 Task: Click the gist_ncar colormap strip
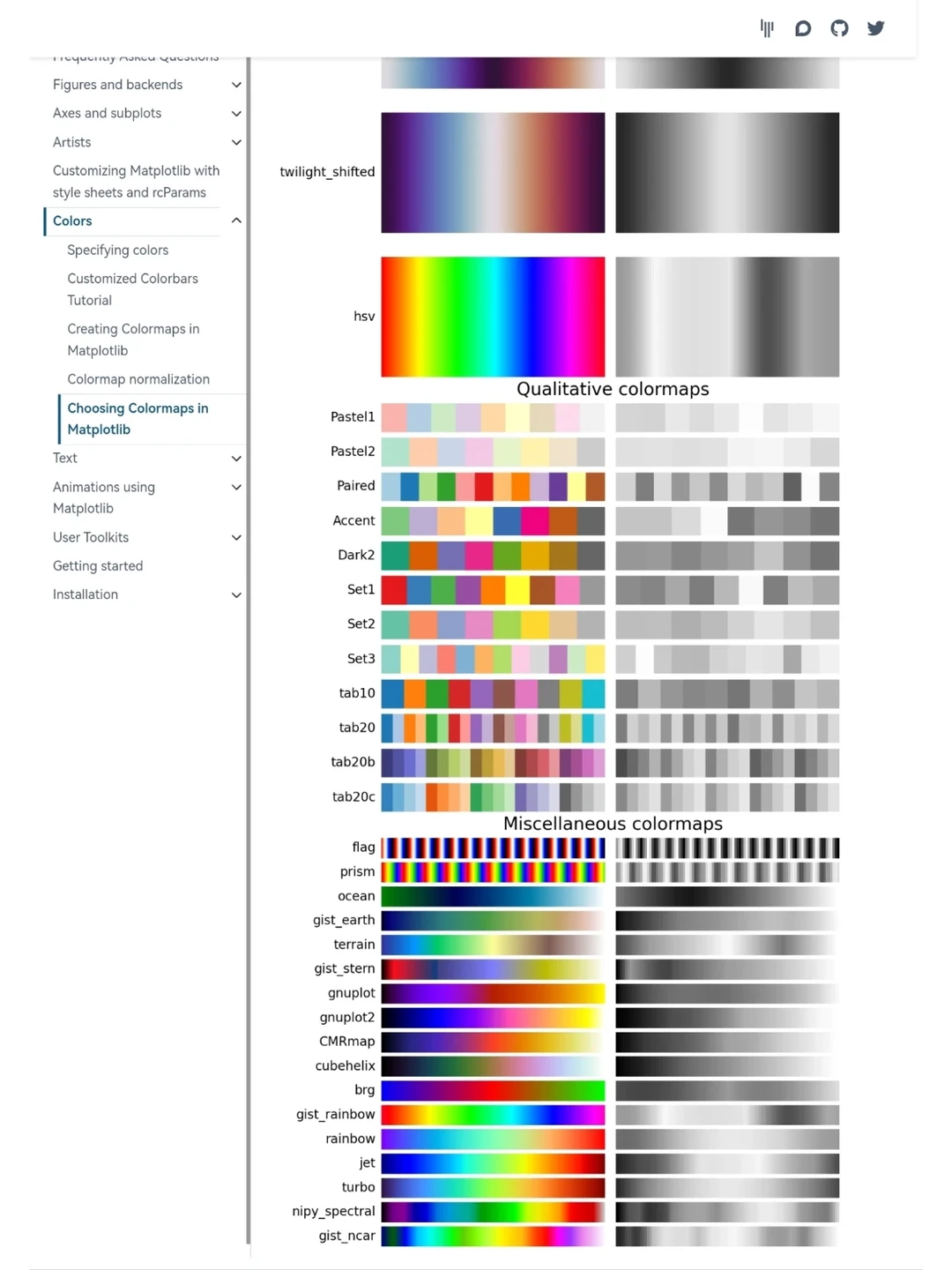point(493,1236)
